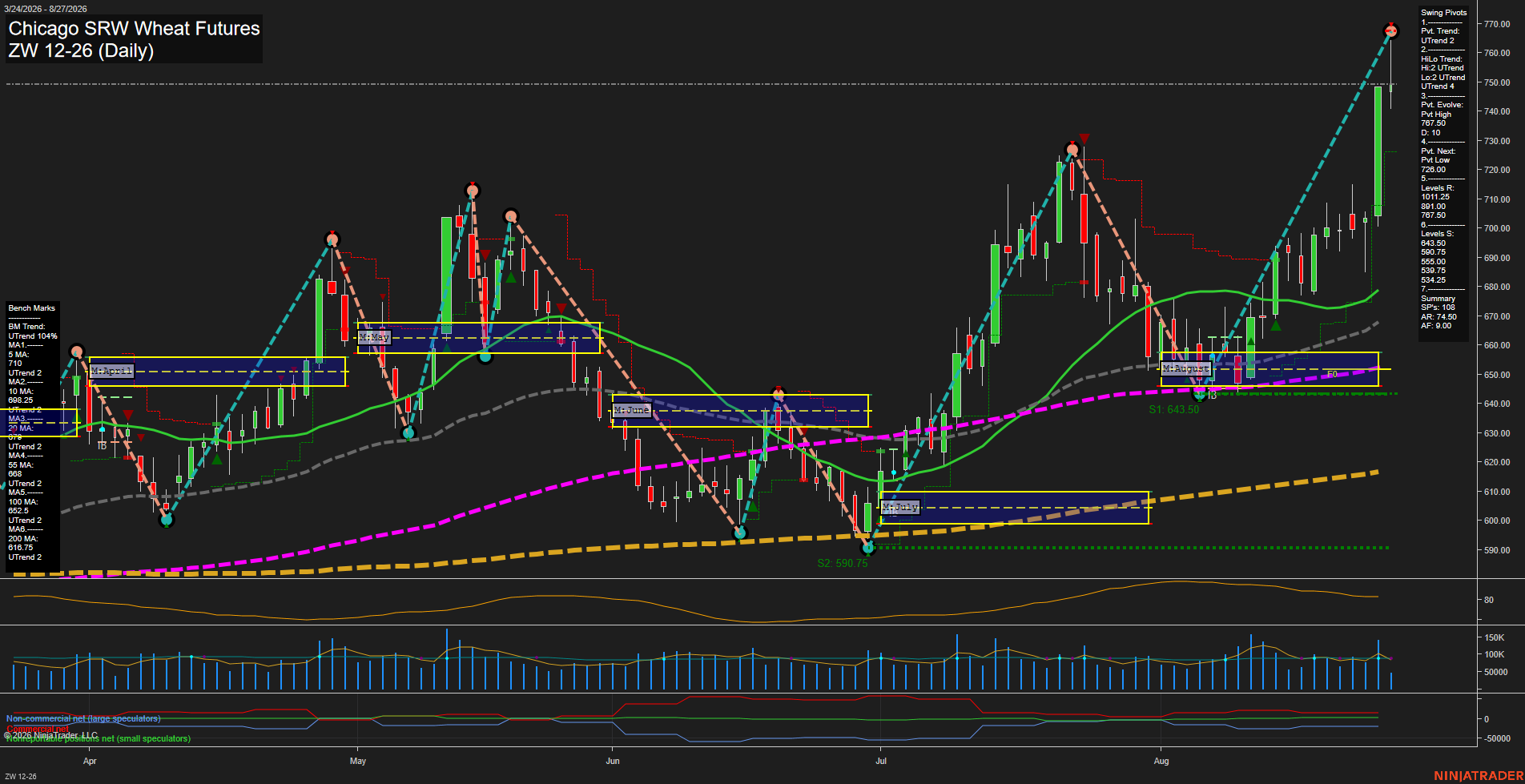The width and height of the screenshot is (1525, 784).
Task: Click the -50000 COT axis label
Action: pyautogui.click(x=1498, y=738)
